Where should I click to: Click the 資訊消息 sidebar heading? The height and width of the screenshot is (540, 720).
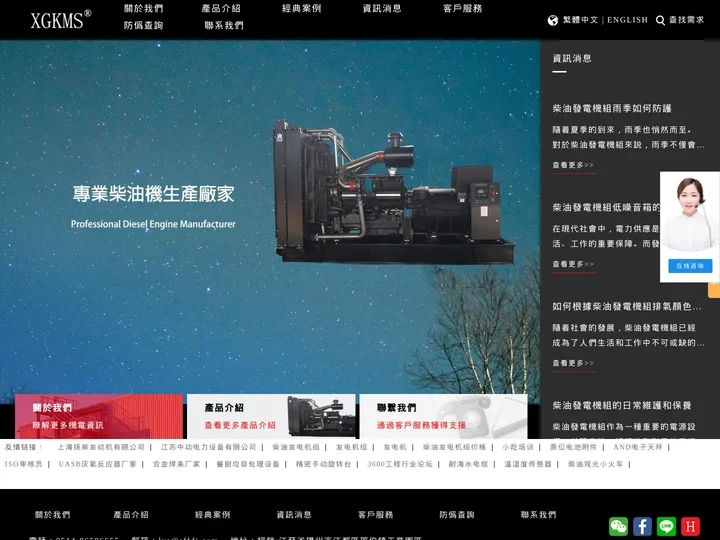(572, 58)
